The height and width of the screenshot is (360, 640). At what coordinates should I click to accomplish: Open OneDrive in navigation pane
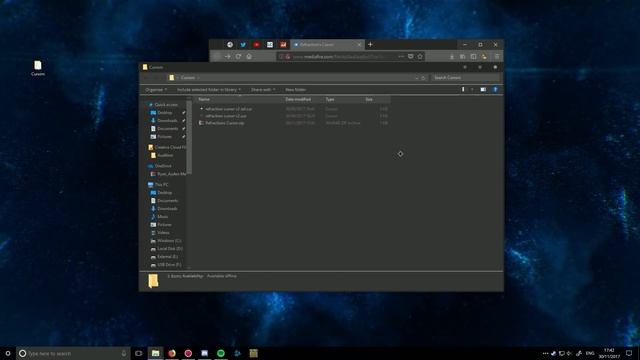pyautogui.click(x=160, y=166)
